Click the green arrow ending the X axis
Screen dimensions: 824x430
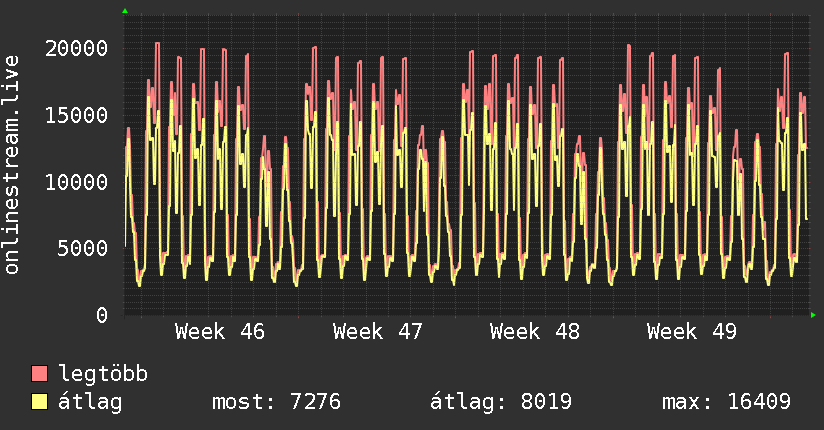(814, 315)
